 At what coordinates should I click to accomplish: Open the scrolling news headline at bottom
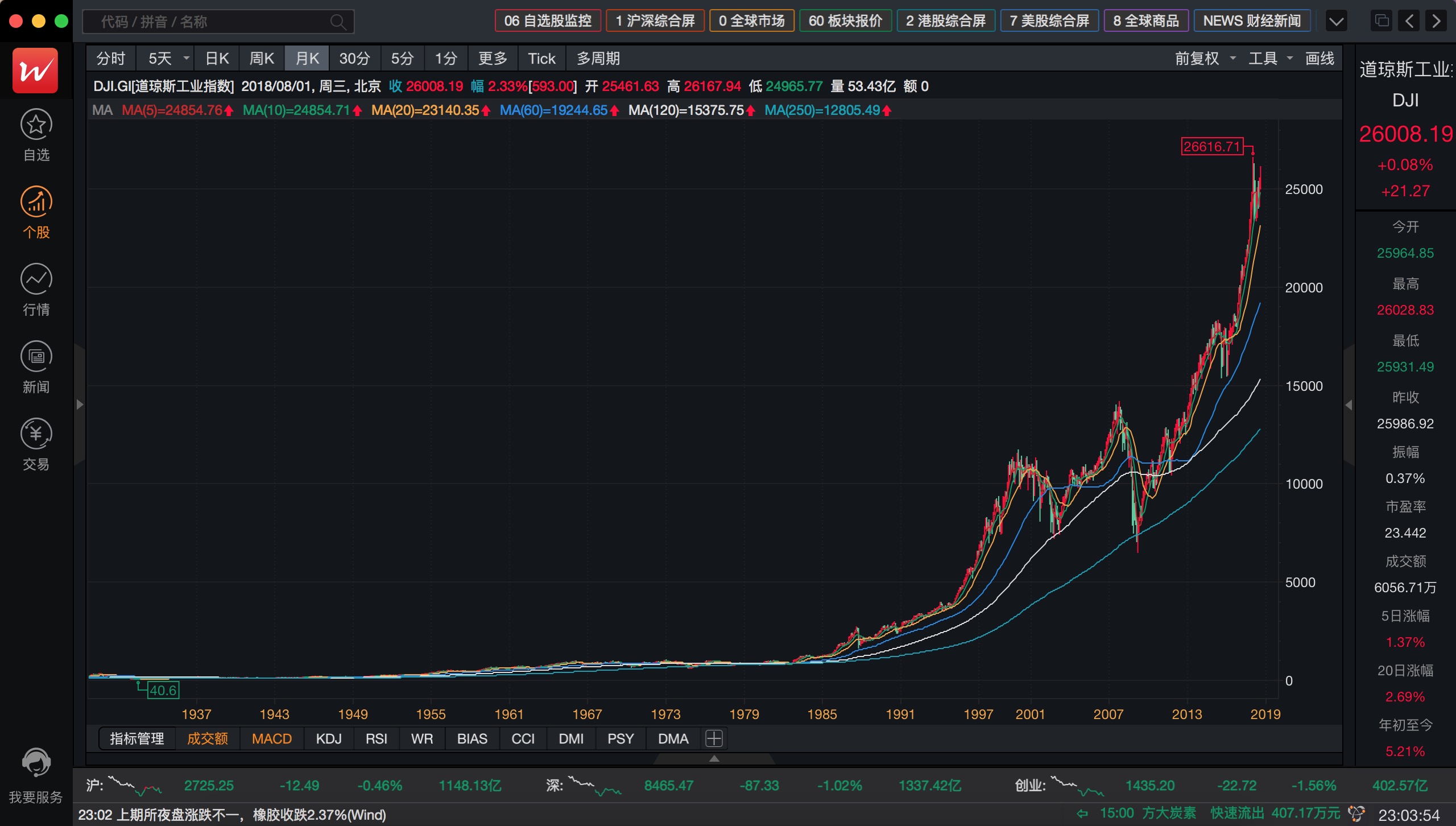231,815
